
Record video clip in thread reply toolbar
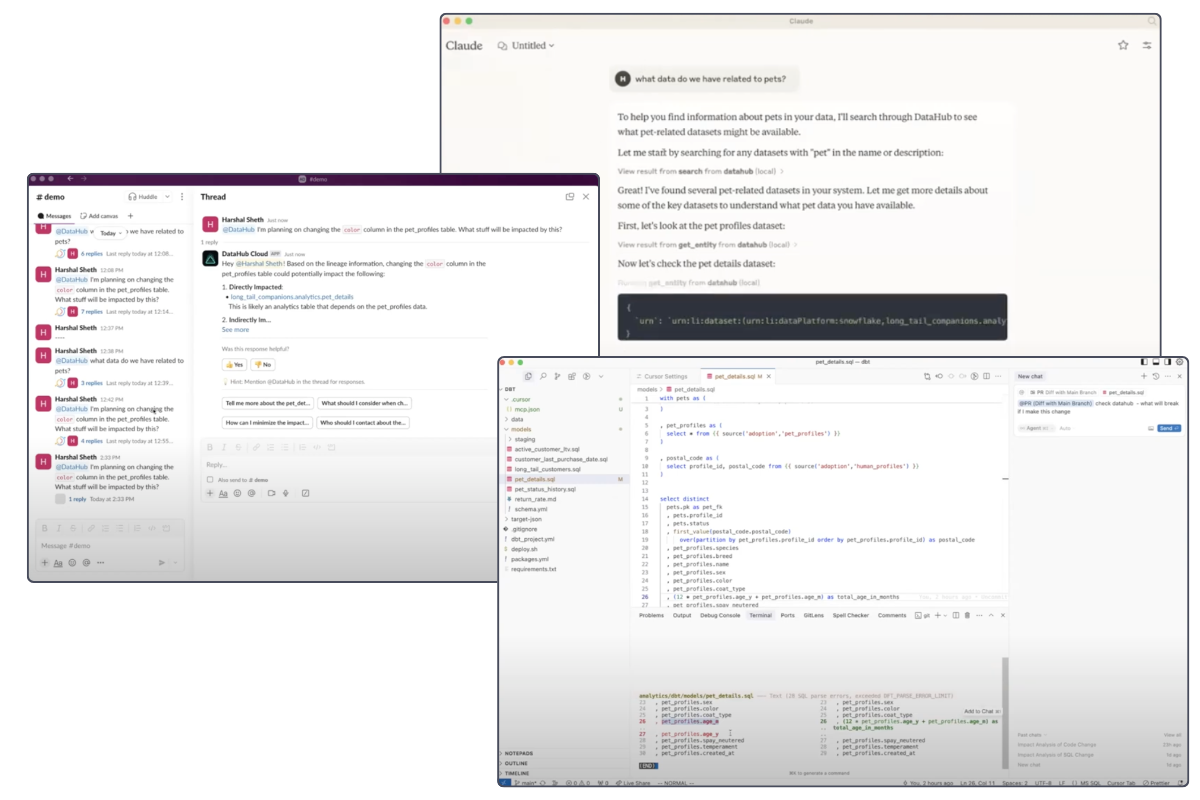coord(271,493)
